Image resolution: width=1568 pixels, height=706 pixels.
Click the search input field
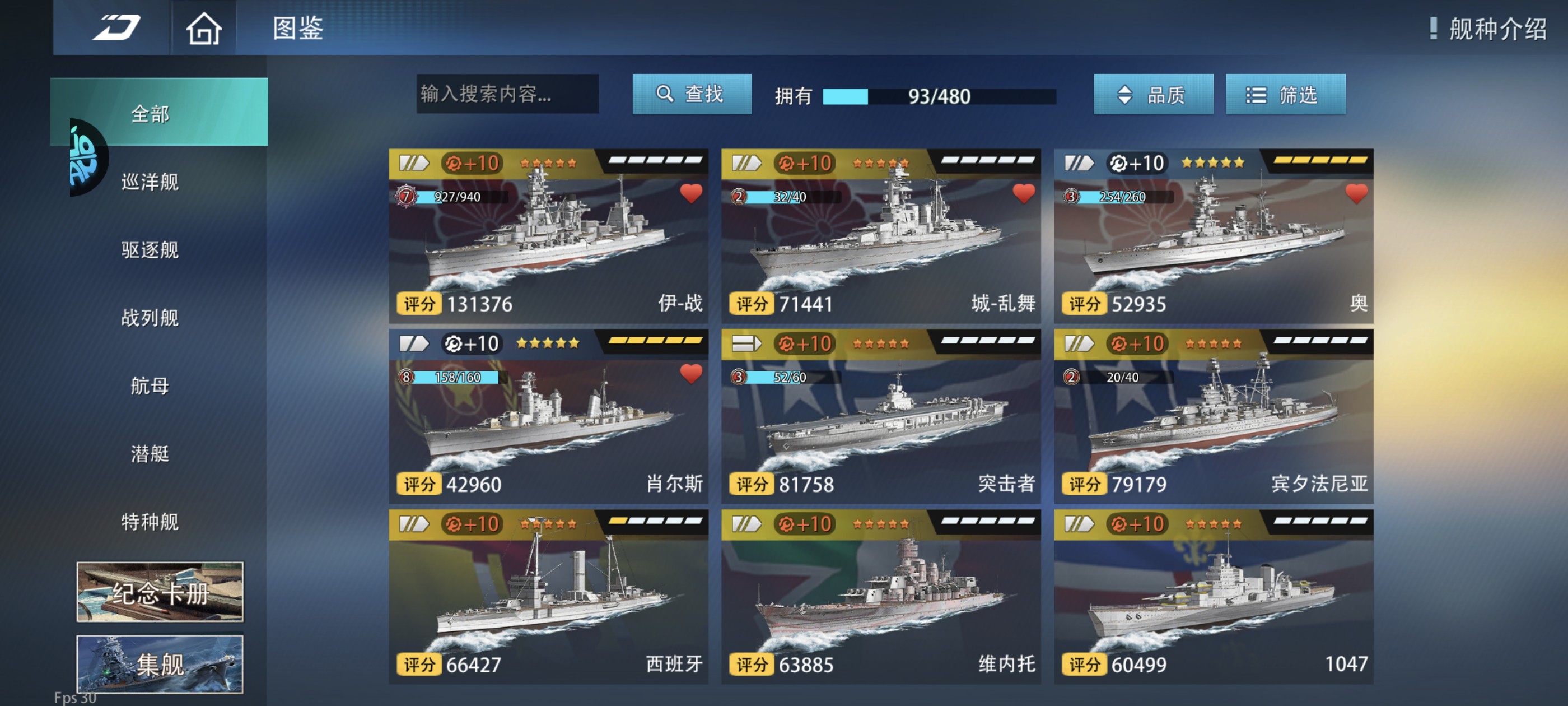tap(507, 94)
